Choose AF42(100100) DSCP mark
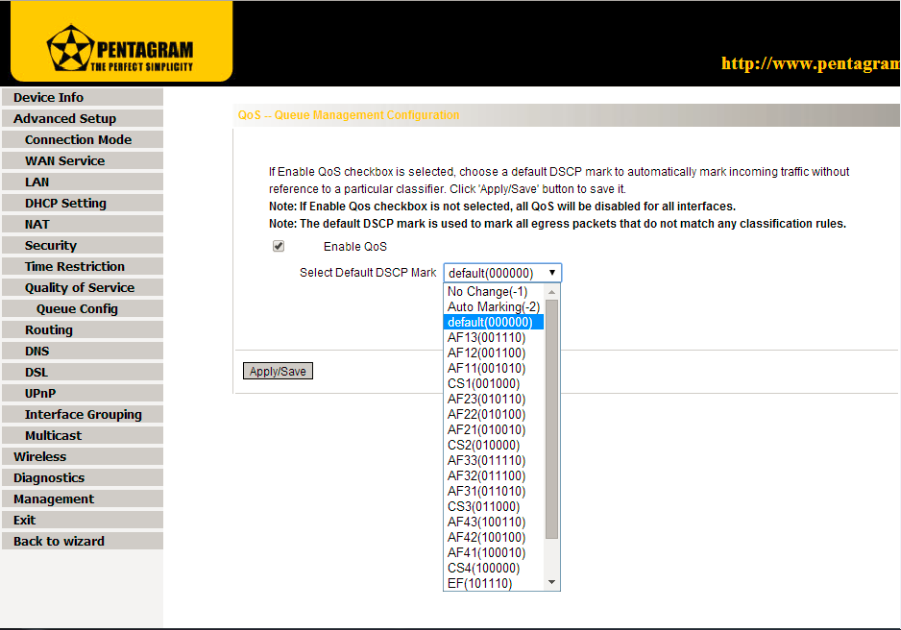The width and height of the screenshot is (901, 630). pyautogui.click(x=494, y=537)
